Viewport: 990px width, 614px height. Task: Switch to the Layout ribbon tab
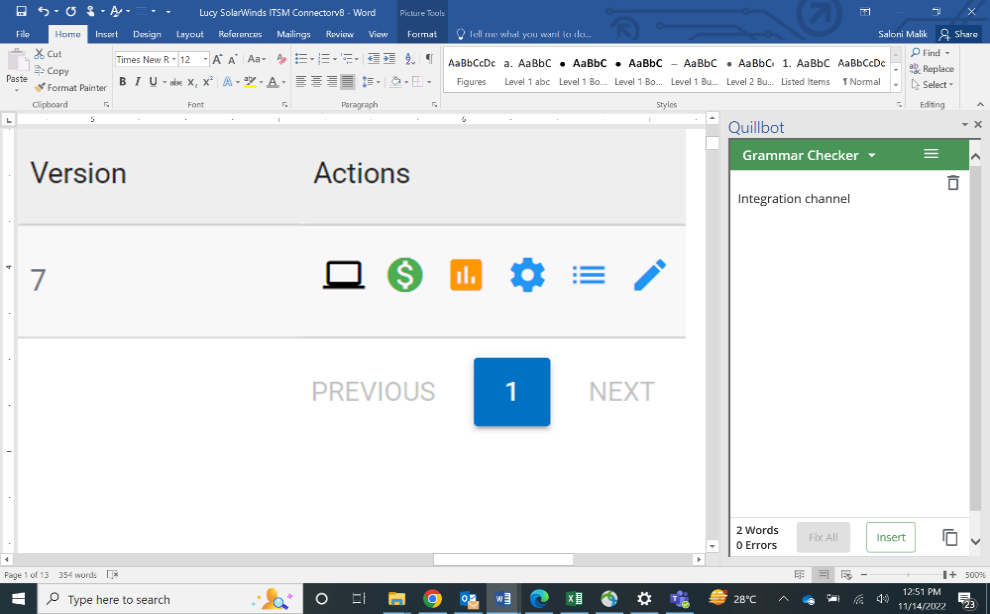(x=189, y=34)
